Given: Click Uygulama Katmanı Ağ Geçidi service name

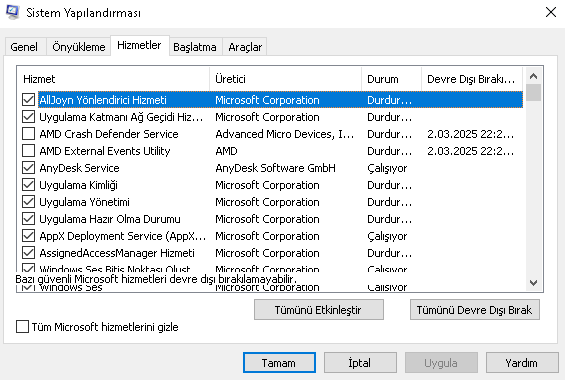Looking at the screenshot, I should (x=121, y=117).
